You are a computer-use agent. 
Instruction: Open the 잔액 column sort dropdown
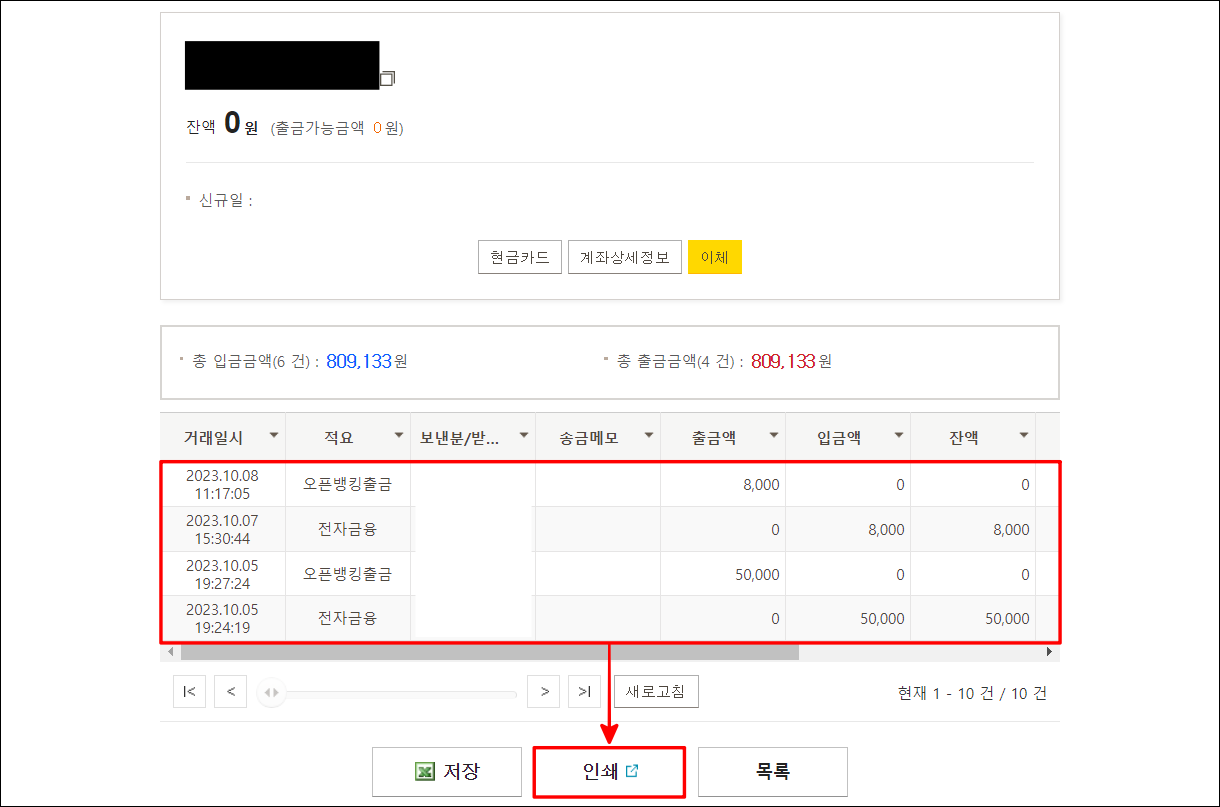coord(1023,436)
